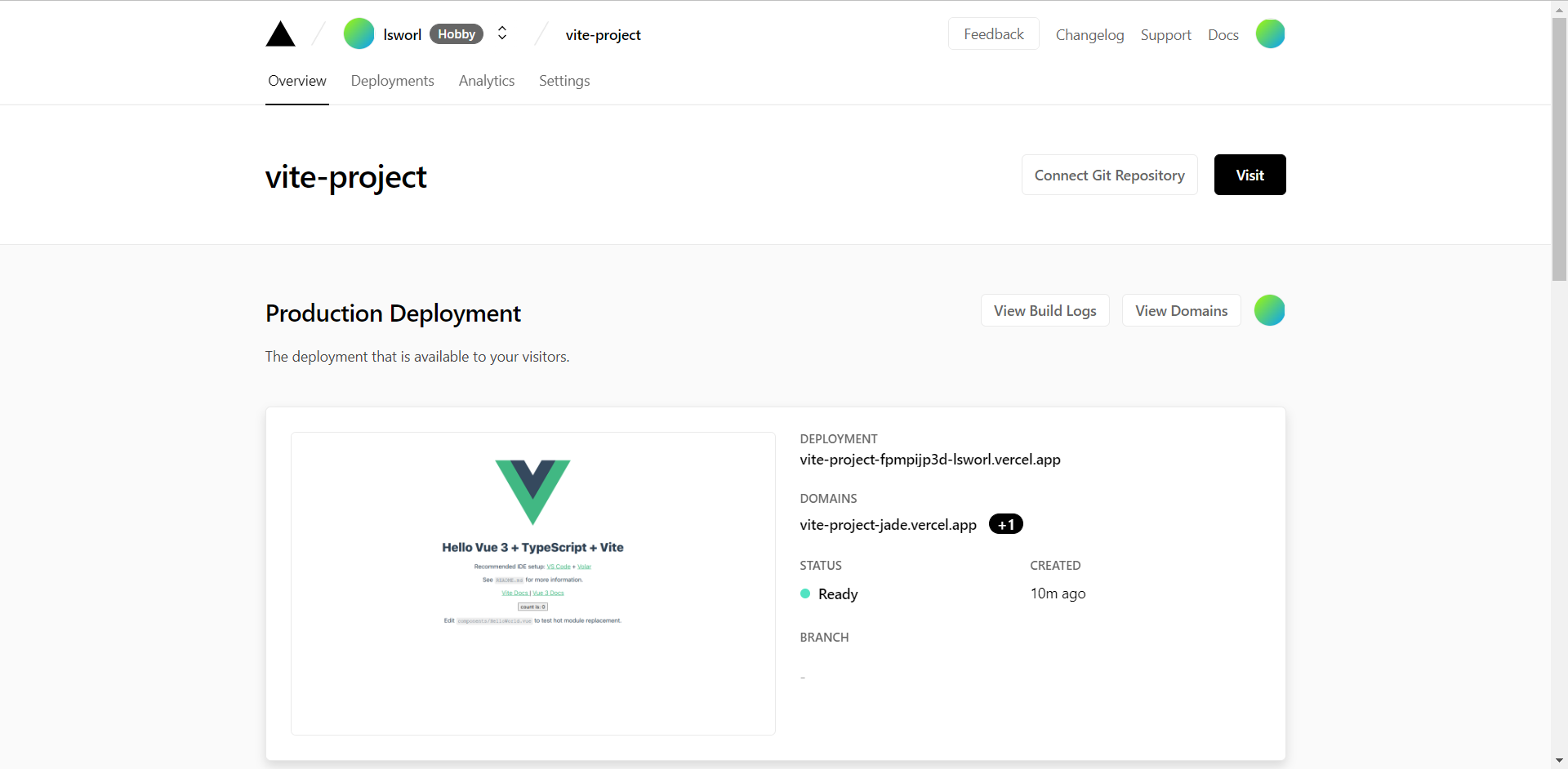Click the green Ready status dot
The image size is (1568, 769).
tap(805, 593)
